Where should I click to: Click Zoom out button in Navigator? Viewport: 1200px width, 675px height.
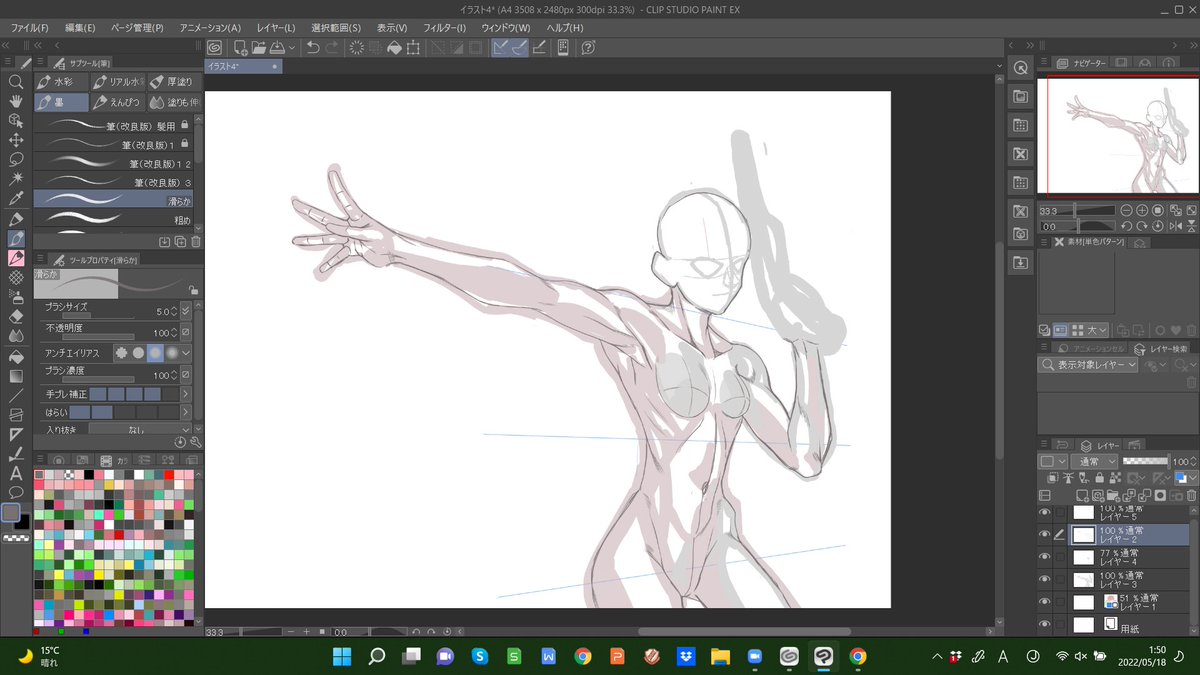[x=1127, y=211]
